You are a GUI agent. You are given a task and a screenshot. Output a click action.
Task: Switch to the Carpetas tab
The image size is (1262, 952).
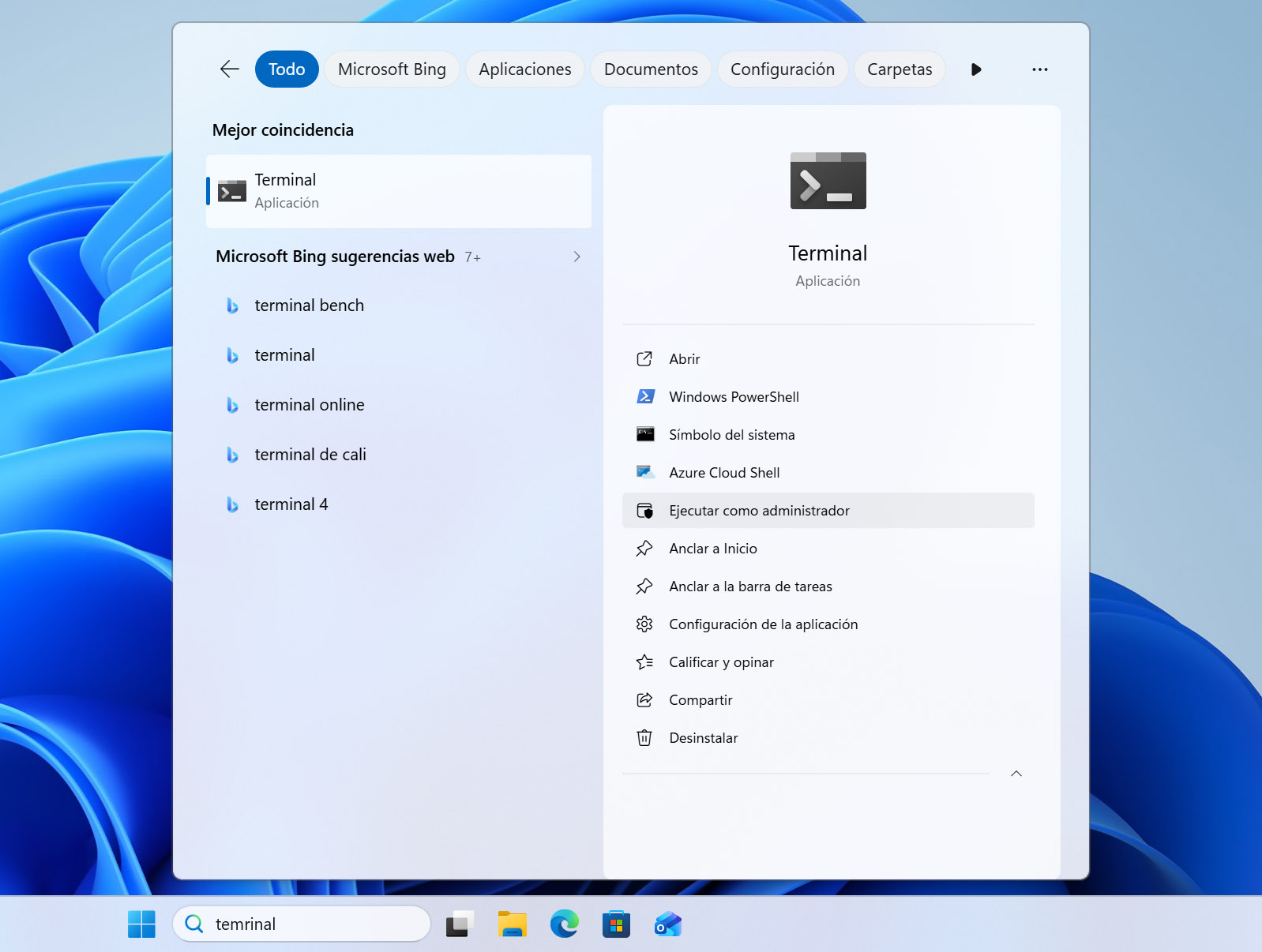900,69
